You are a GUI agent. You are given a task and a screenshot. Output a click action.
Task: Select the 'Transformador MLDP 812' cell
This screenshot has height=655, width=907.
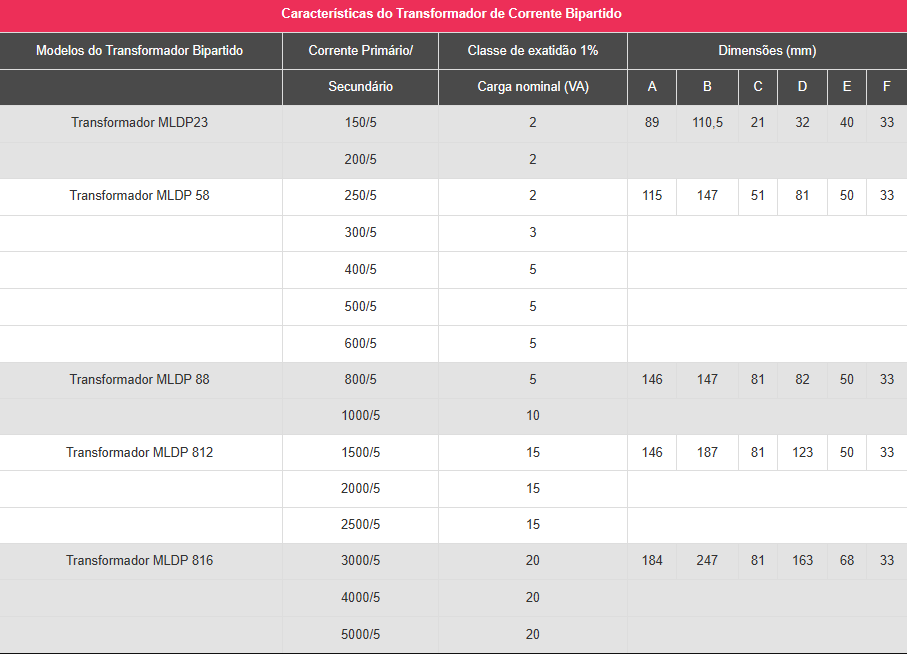tap(139, 453)
